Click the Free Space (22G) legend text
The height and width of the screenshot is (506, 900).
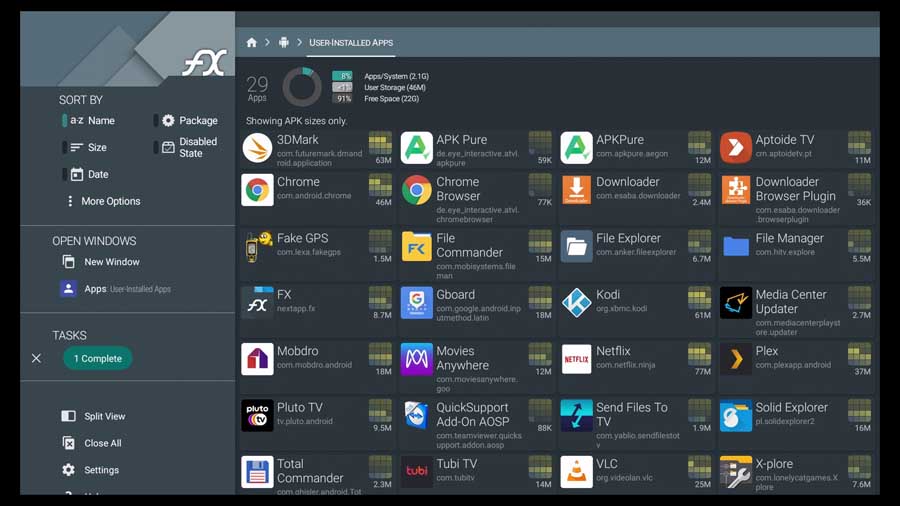(x=391, y=99)
